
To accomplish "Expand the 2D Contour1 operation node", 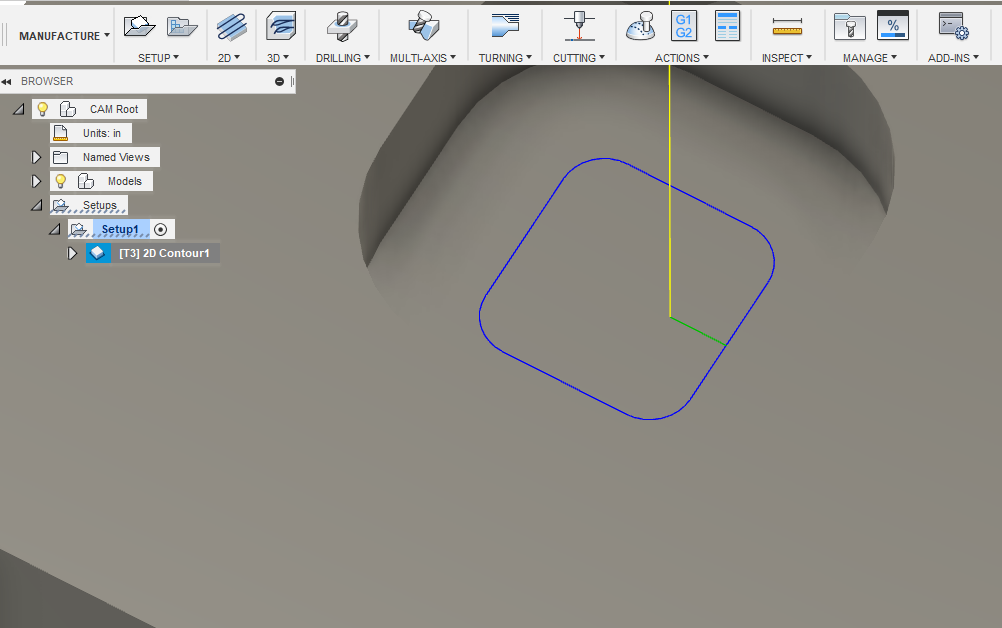I will tap(72, 253).
